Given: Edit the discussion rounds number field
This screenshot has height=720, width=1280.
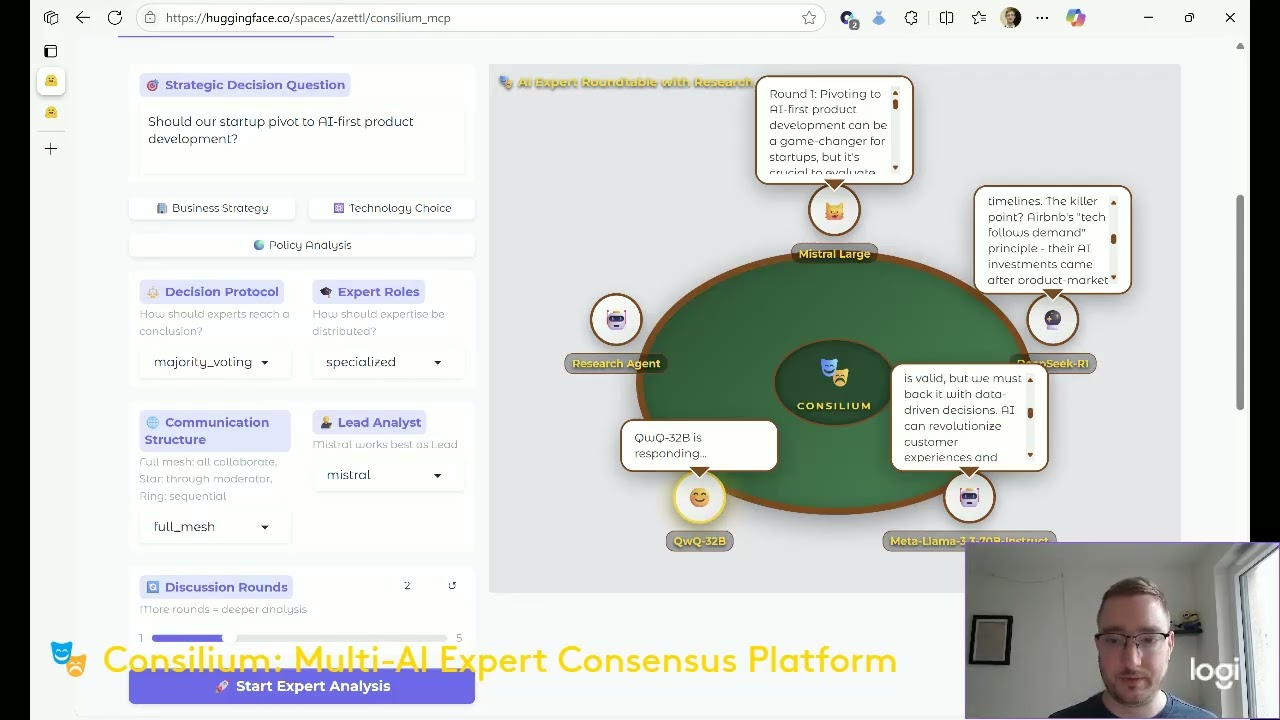Looking at the screenshot, I should (x=407, y=586).
